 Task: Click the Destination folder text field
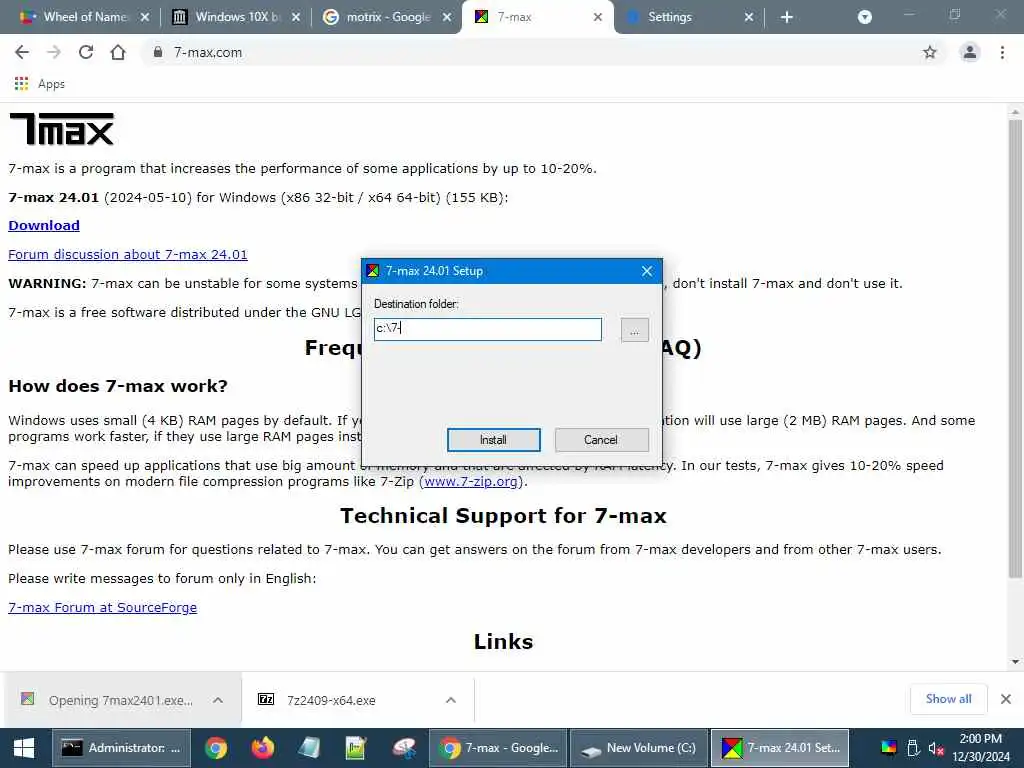pyautogui.click(x=488, y=329)
